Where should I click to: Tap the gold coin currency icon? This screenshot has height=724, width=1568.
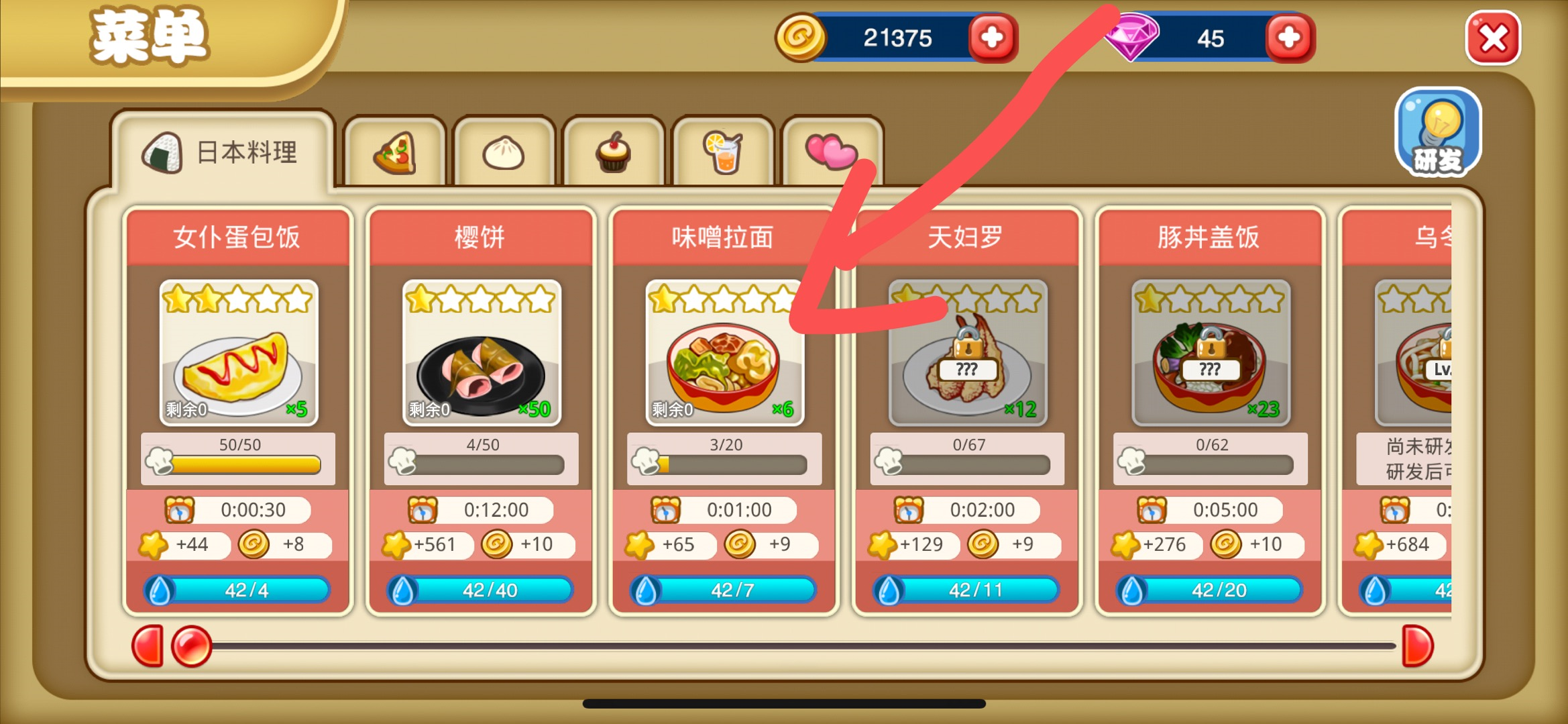pyautogui.click(x=800, y=38)
